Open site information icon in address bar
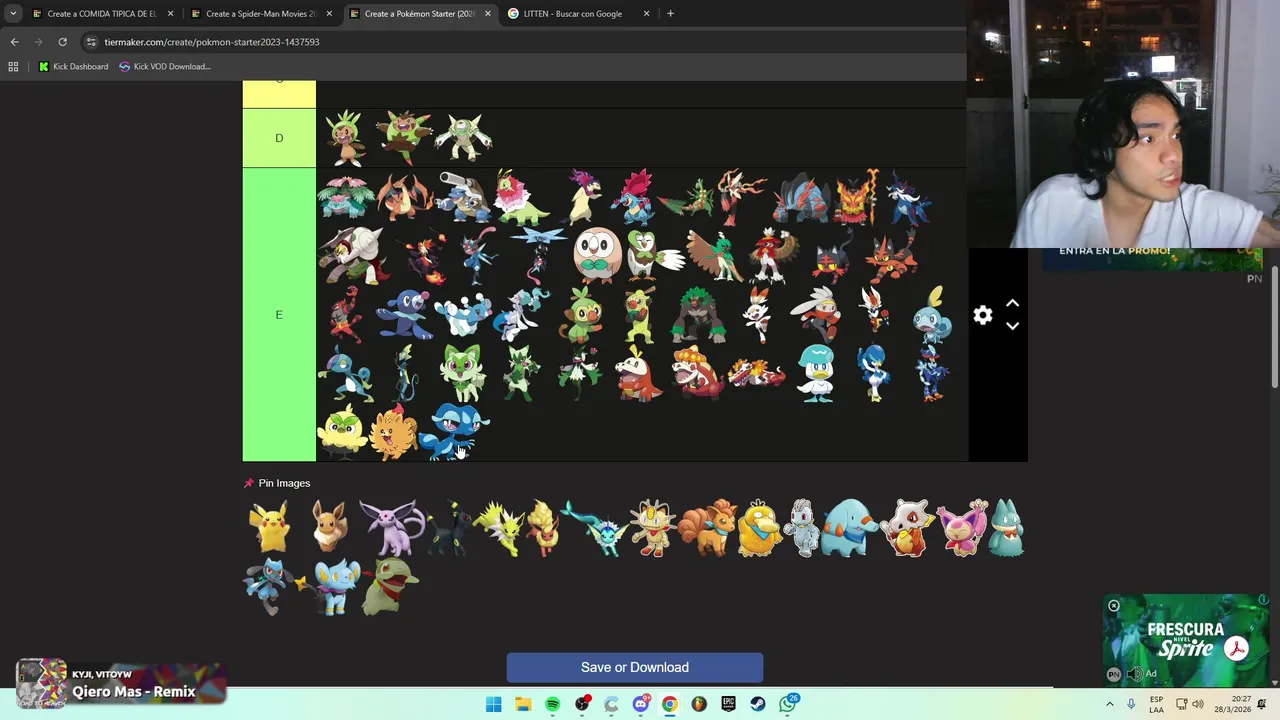This screenshot has height=720, width=1280. coord(91,42)
